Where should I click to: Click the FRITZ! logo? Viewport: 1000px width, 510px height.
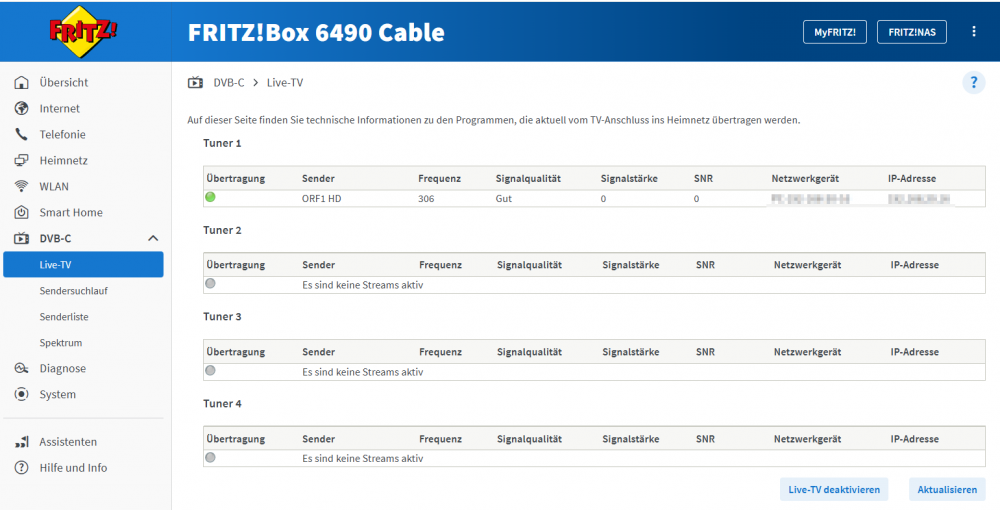(83, 31)
